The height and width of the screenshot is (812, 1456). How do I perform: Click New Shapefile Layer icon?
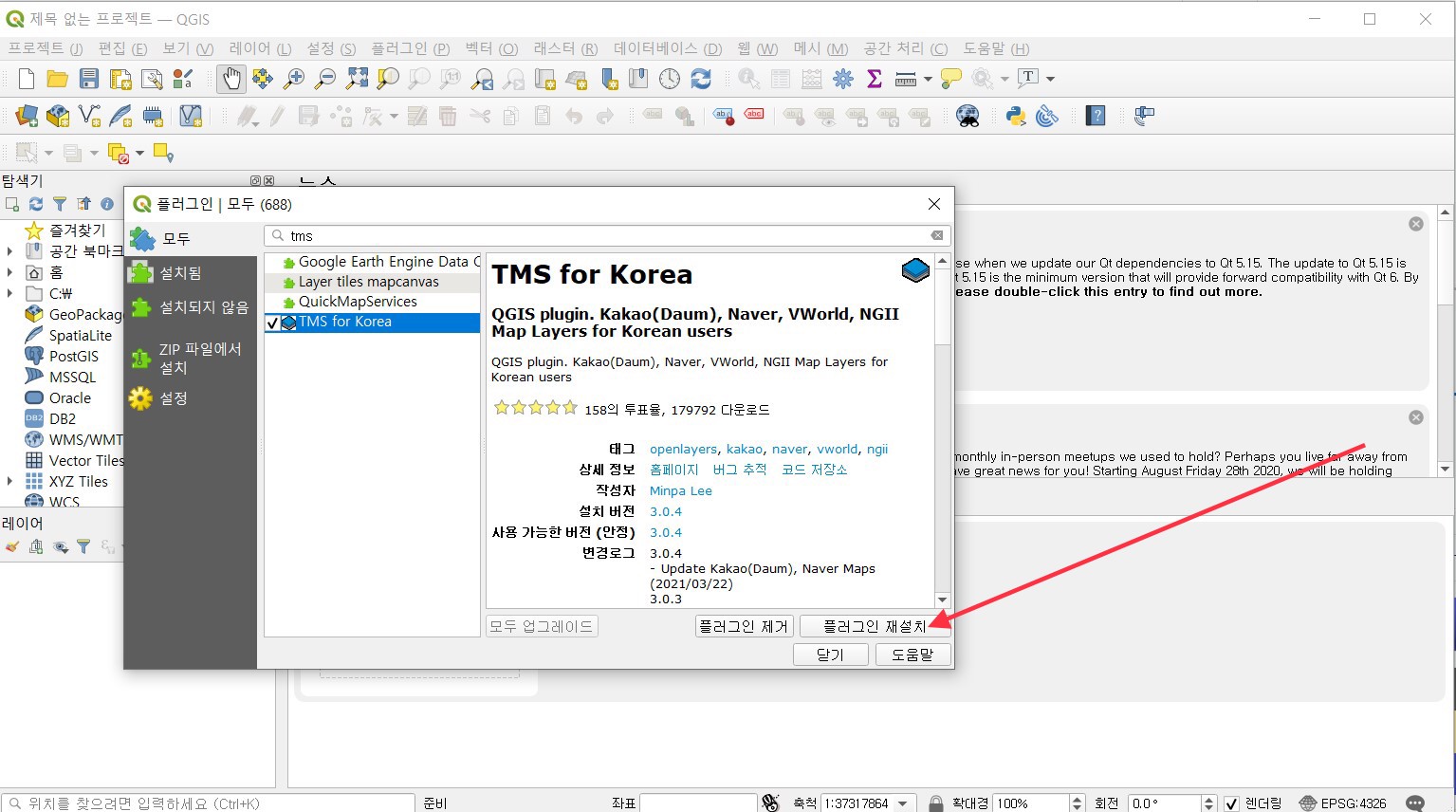(x=89, y=116)
